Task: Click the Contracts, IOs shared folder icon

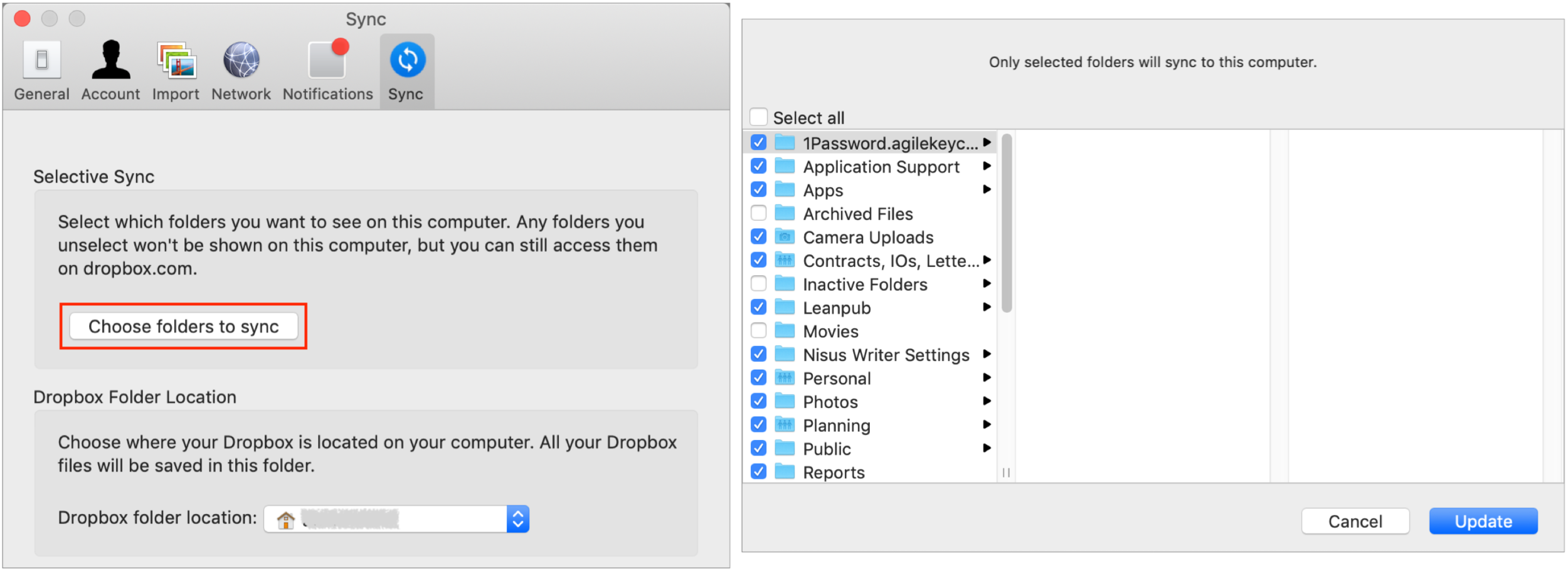Action: pyautogui.click(x=785, y=260)
